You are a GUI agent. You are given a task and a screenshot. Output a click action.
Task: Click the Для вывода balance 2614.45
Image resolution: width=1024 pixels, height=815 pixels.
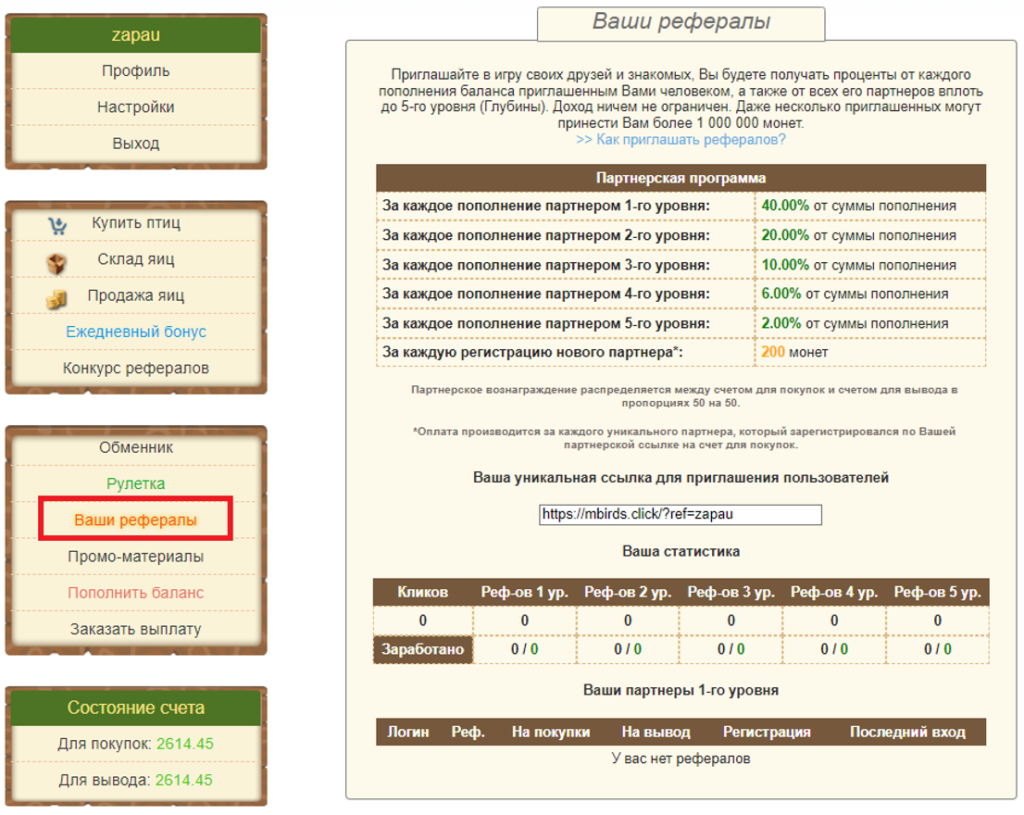coord(184,780)
